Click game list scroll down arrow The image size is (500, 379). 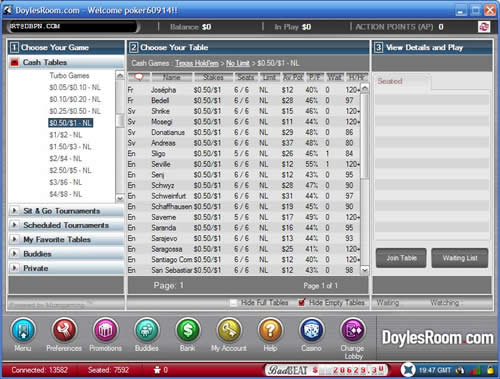click(x=120, y=198)
